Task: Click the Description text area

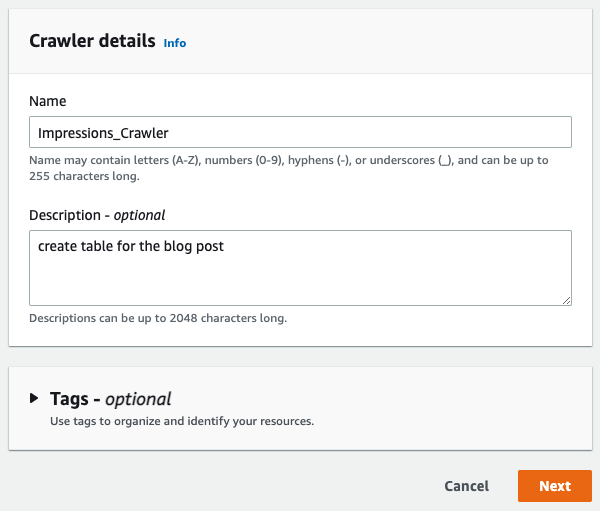Action: (300, 268)
